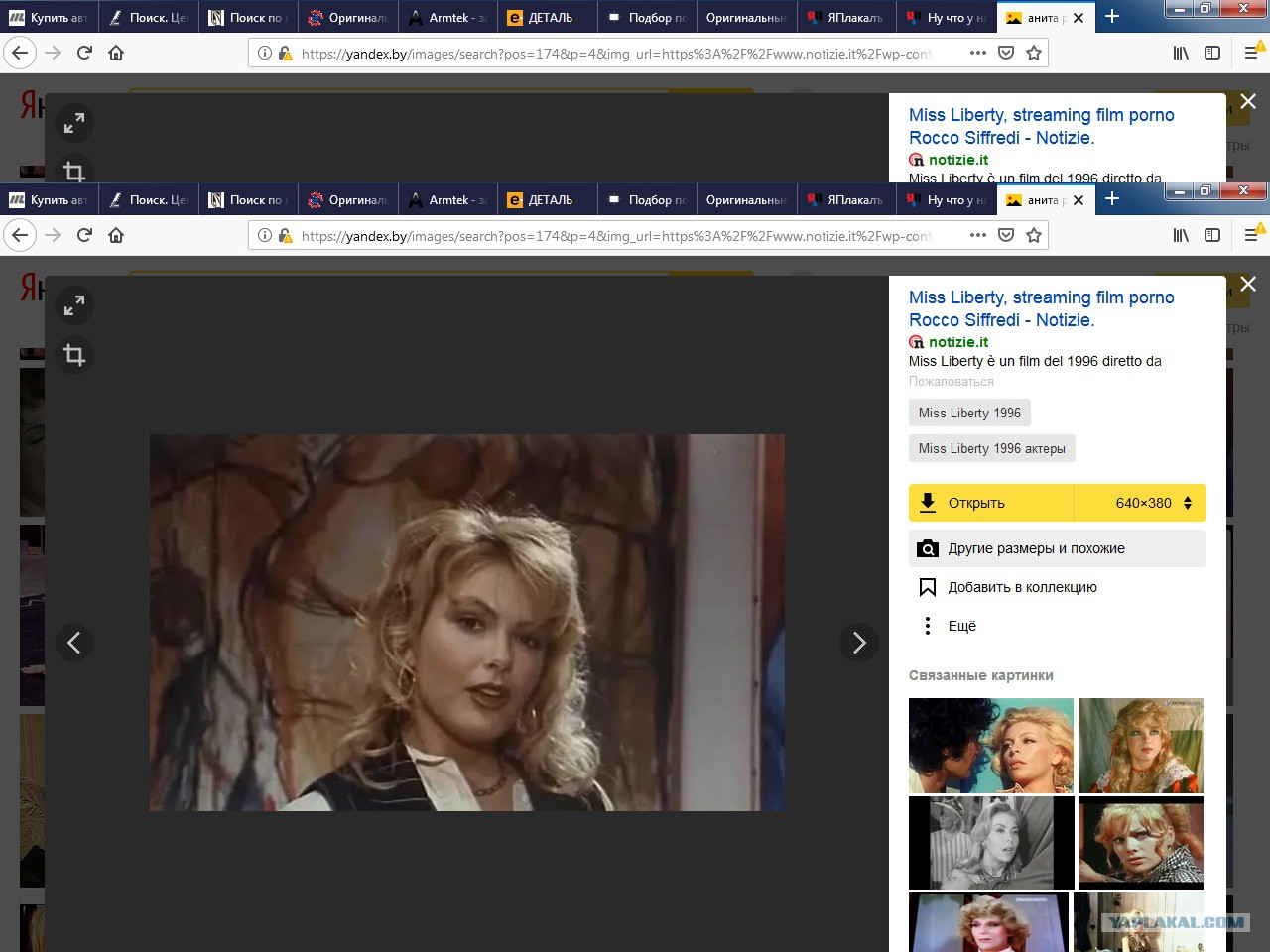Select the 'Miss Liberty 1996' suggestion chip
The width and height of the screenshot is (1270, 952).
(969, 413)
